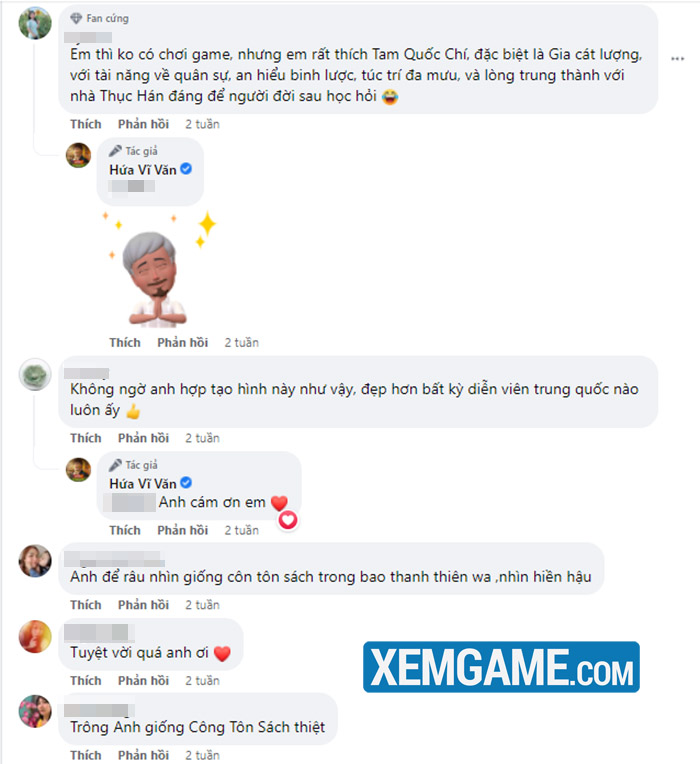Click 'Thích' under the sticker reply
This screenshot has width=700, height=764.
(x=125, y=343)
